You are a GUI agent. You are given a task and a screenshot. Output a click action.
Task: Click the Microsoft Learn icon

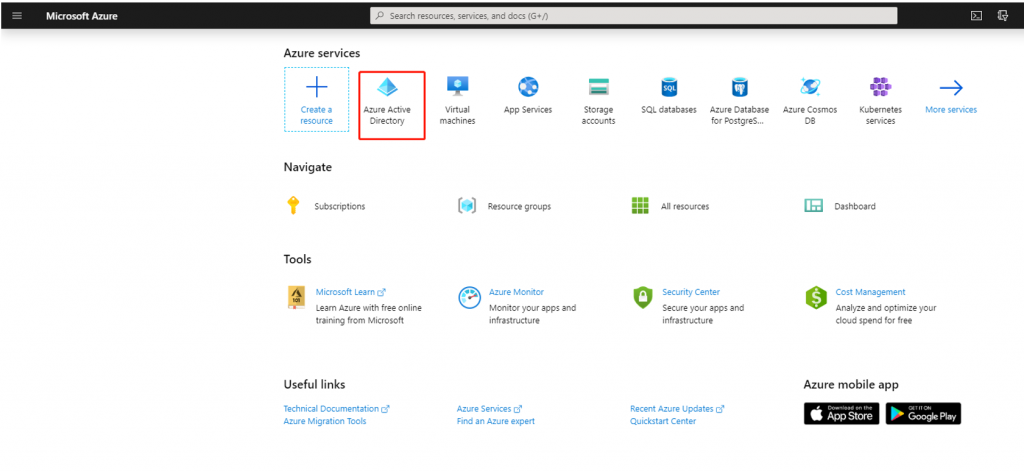pos(296,297)
